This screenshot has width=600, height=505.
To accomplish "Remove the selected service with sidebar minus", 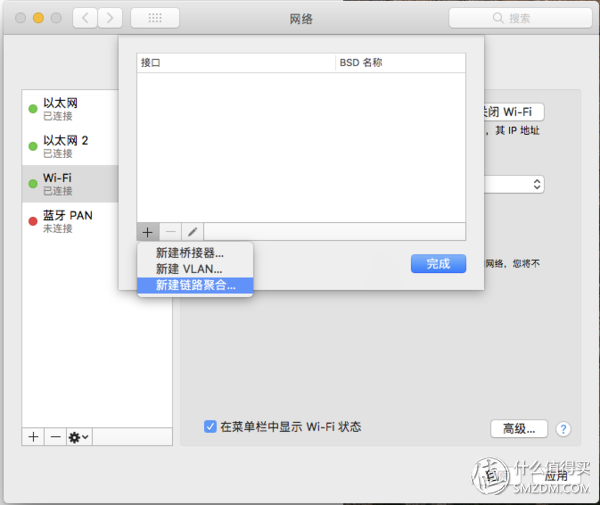I will click(x=55, y=437).
